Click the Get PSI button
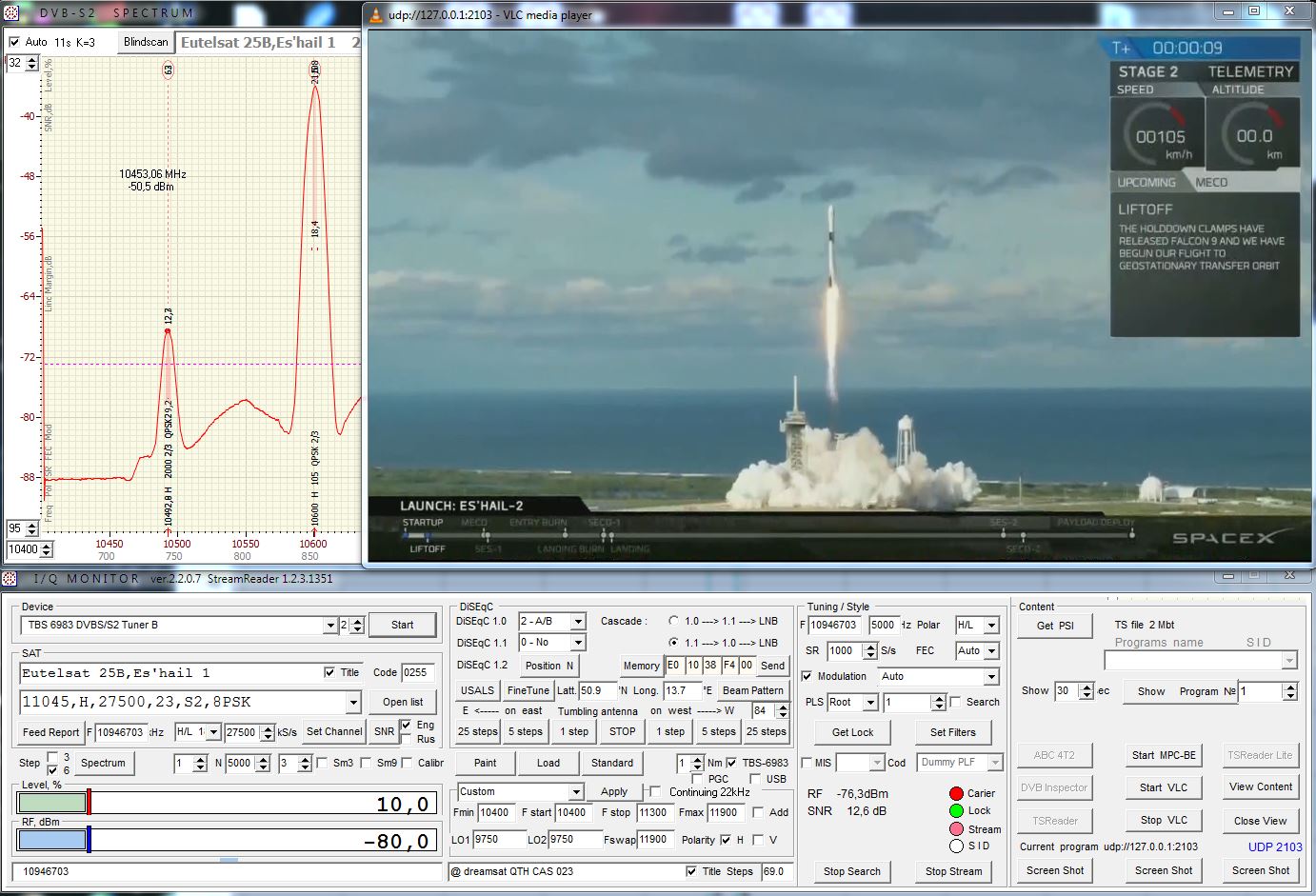The image size is (1316, 896). (x=1055, y=626)
